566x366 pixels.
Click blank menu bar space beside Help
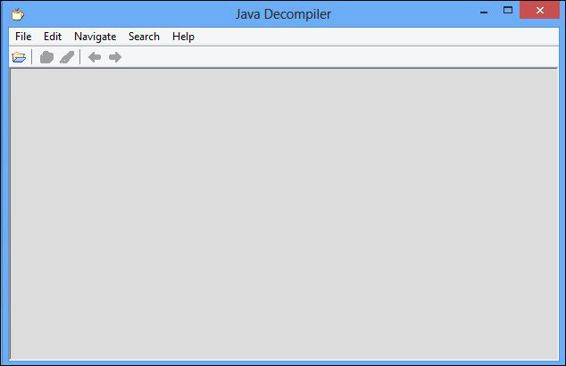pyautogui.click(x=375, y=36)
